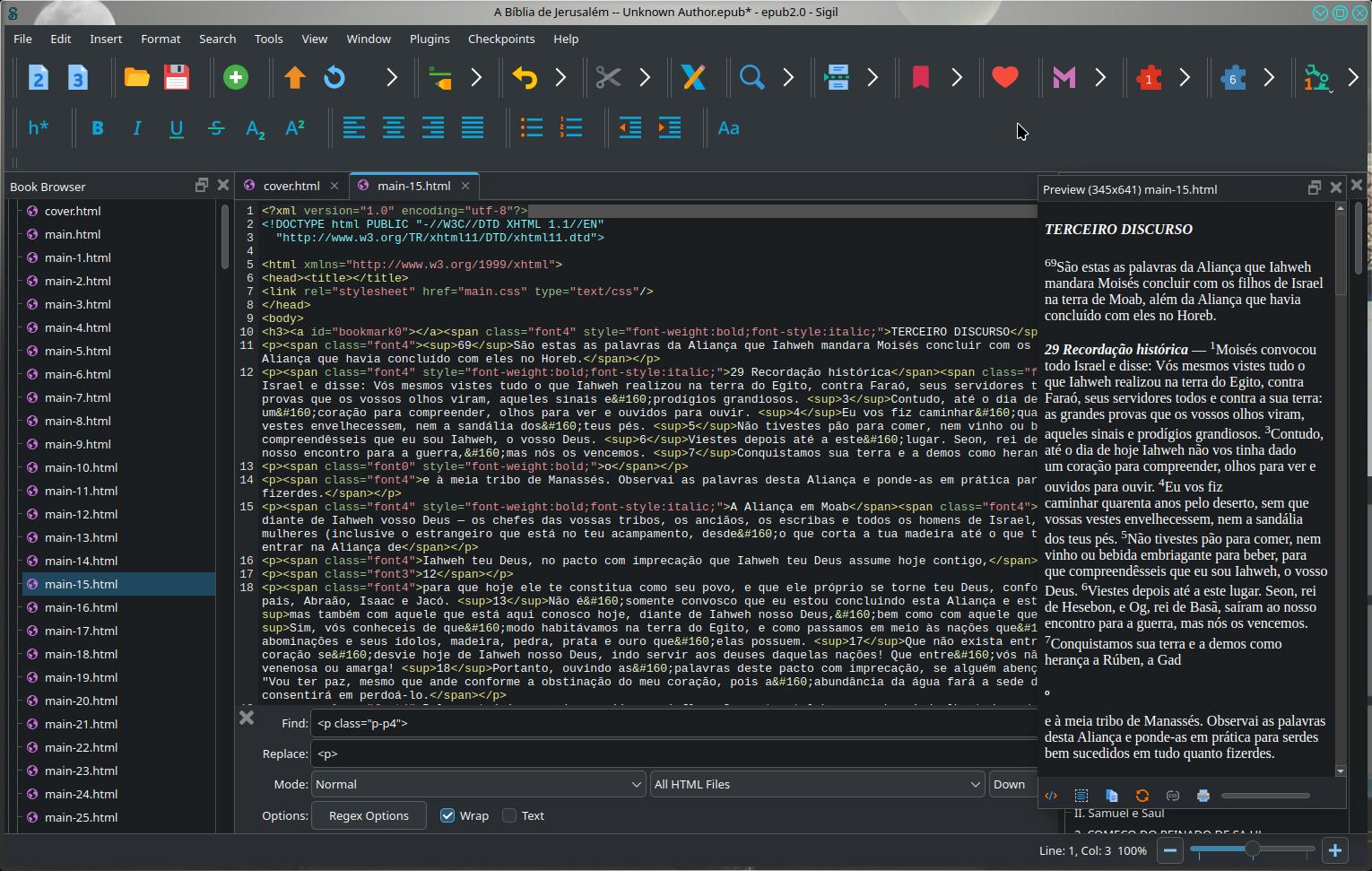Click the Save floppy disk icon
1372x871 pixels.
pyautogui.click(x=177, y=78)
